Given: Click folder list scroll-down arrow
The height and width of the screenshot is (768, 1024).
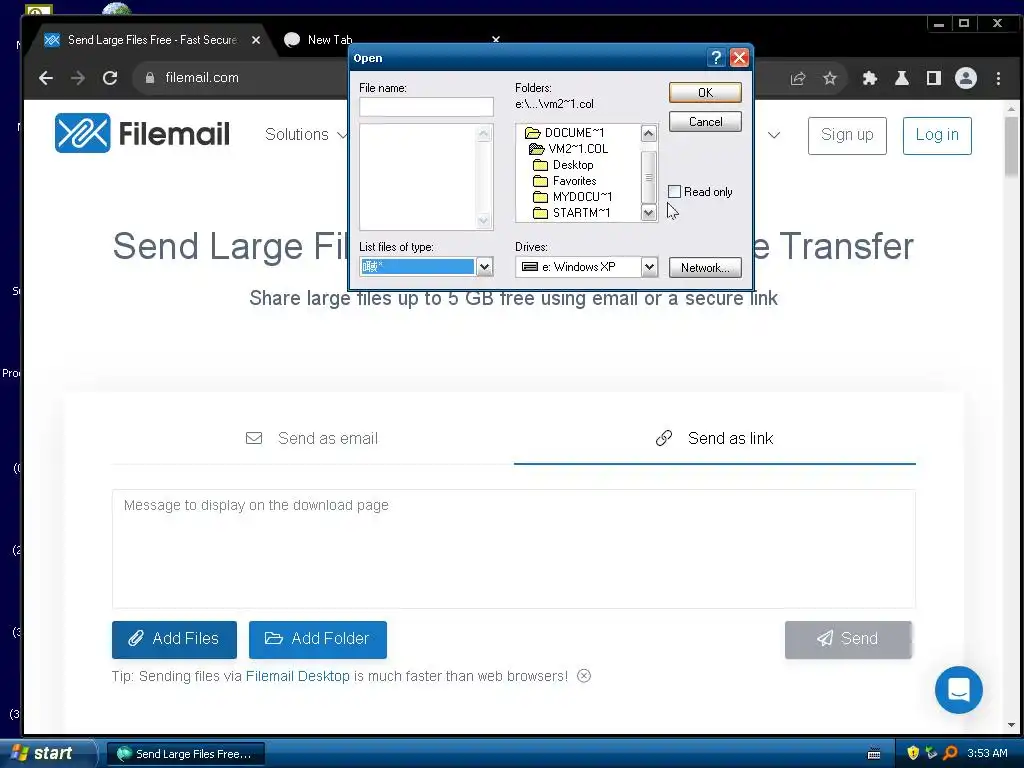Looking at the screenshot, I should click(648, 213).
